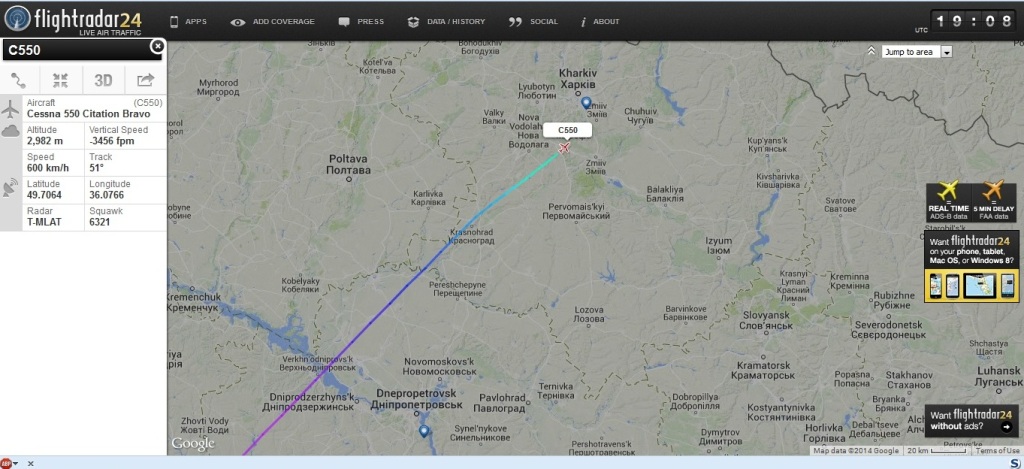The height and width of the screenshot is (469, 1024).
Task: Click the Flightradar24 without ads banner
Action: [971, 421]
